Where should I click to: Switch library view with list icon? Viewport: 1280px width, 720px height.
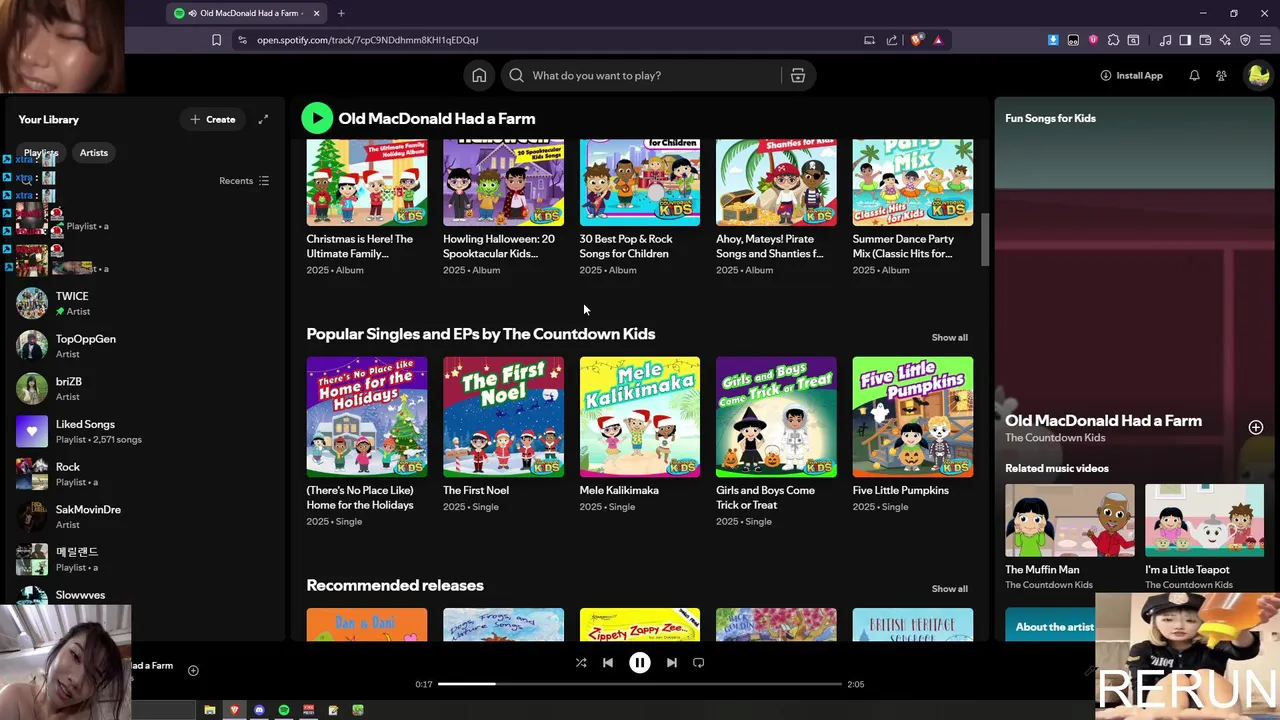[x=264, y=181]
